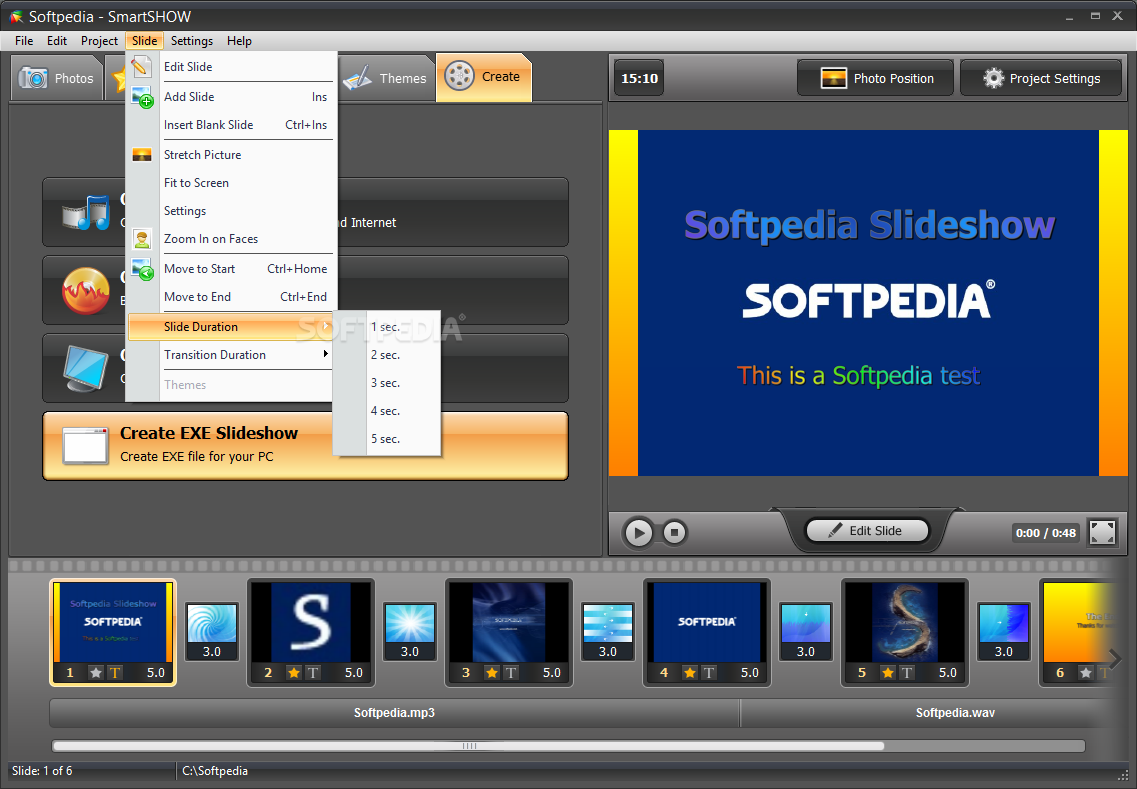Click the film and music video icon

tap(86, 212)
